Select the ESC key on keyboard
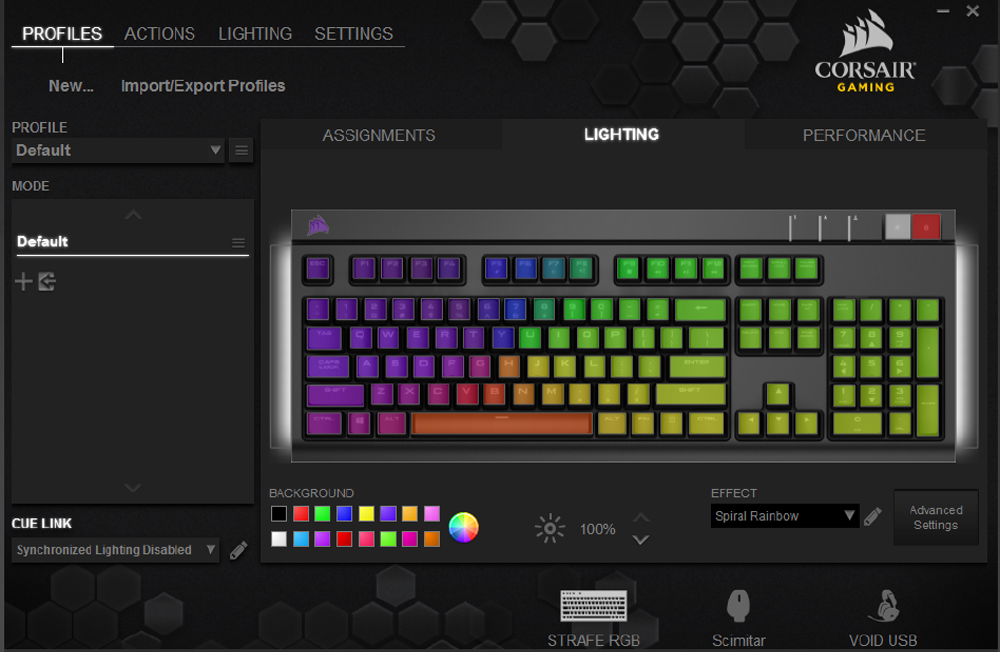 point(318,269)
